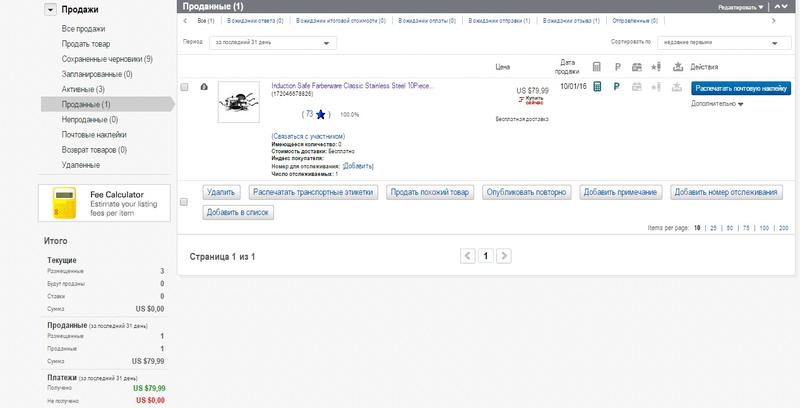Collapse the Проданные panel with header arrows
Viewport: 800px width, 408px height.
781,7
